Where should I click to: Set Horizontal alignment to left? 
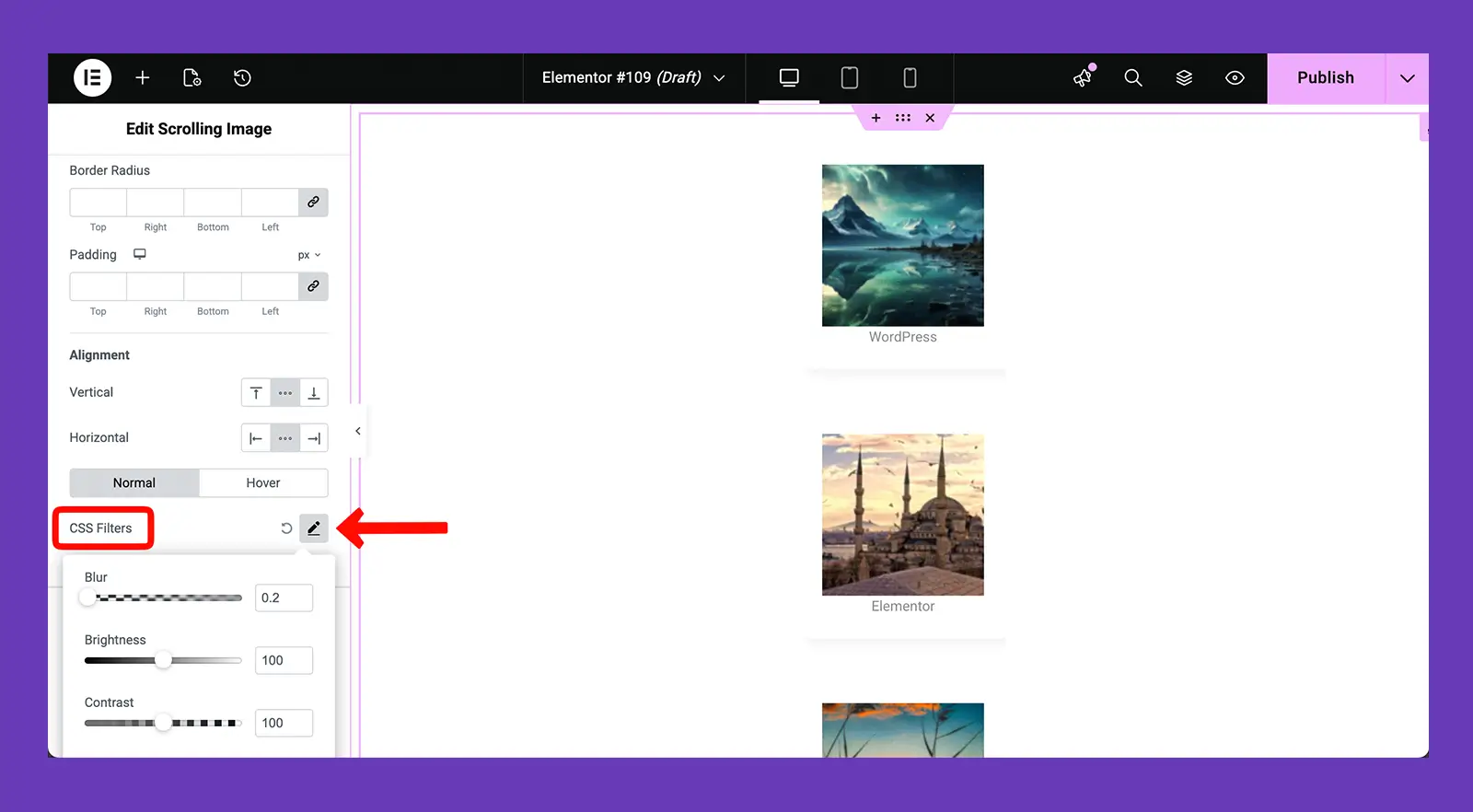click(256, 438)
